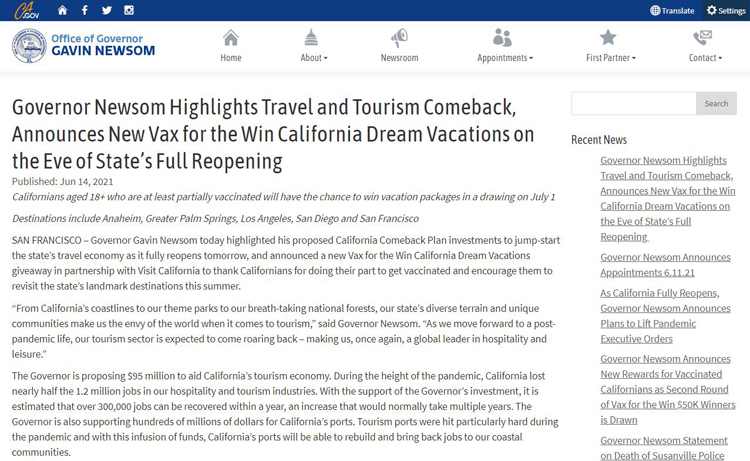Click the Newsroom megaphone icon
Viewport: 750px width, 461px height.
(x=399, y=38)
